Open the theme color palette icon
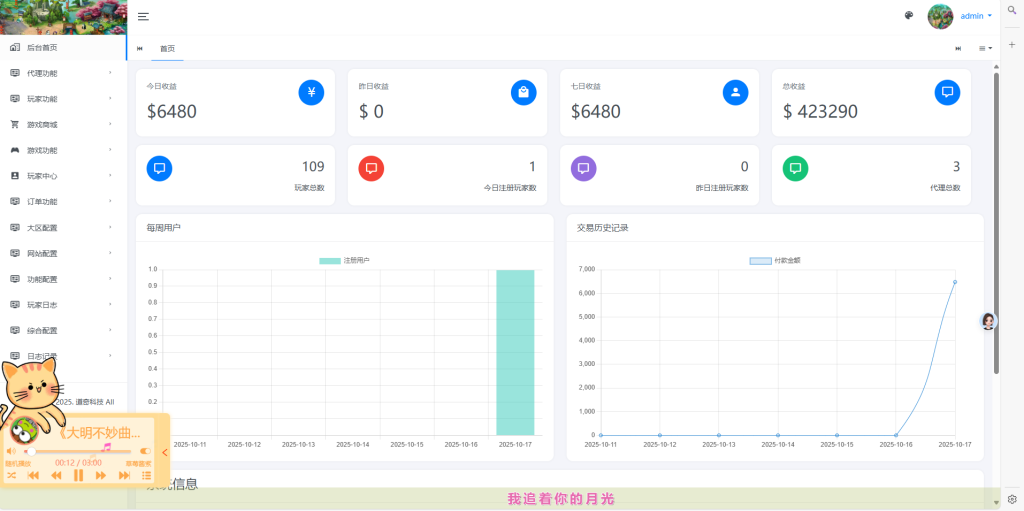 (909, 16)
